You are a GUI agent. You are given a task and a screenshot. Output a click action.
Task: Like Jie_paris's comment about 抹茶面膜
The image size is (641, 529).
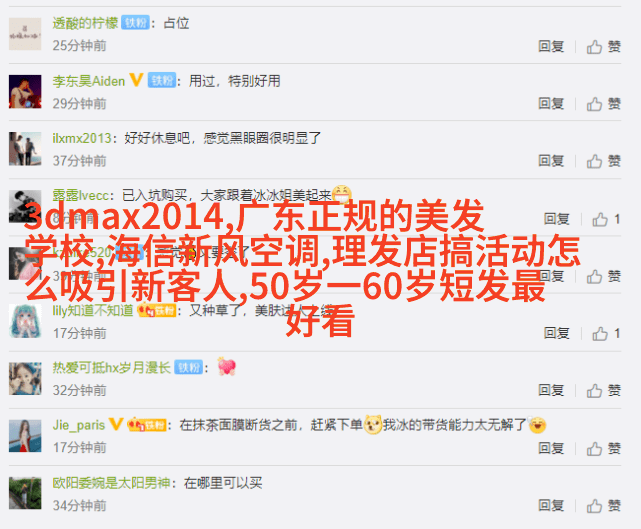(603, 448)
